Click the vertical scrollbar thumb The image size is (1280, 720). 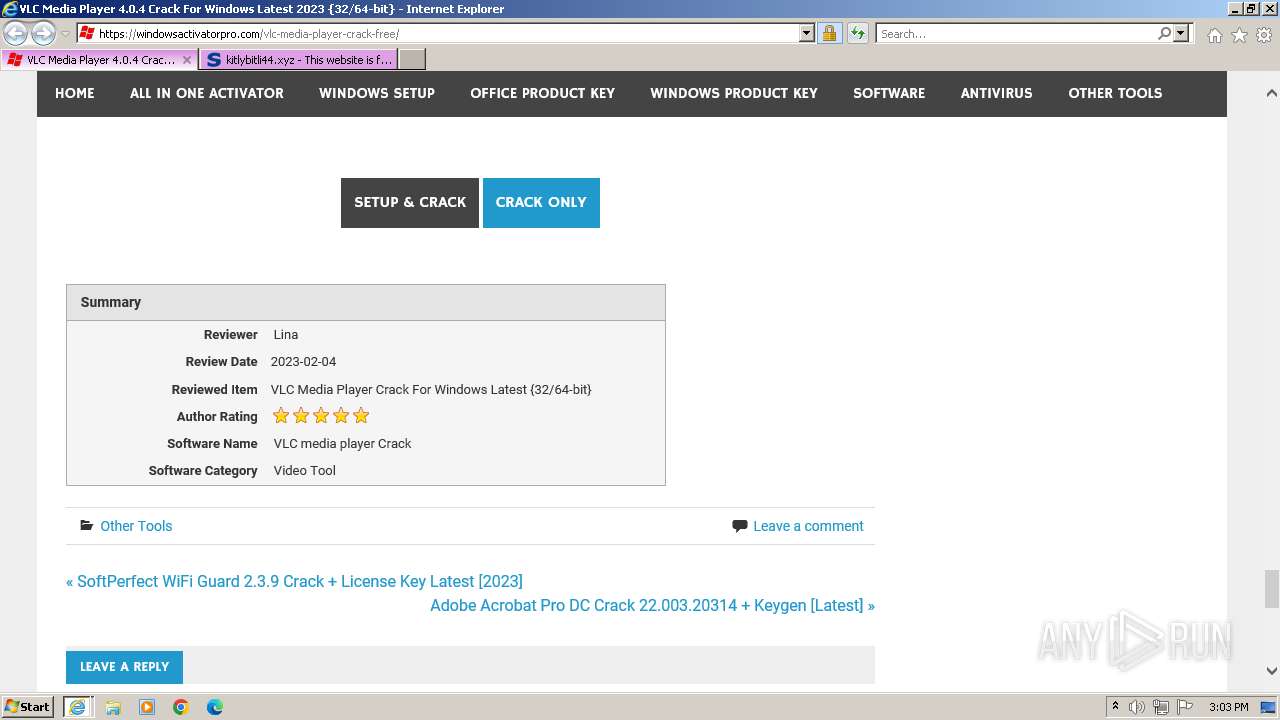click(x=1271, y=589)
